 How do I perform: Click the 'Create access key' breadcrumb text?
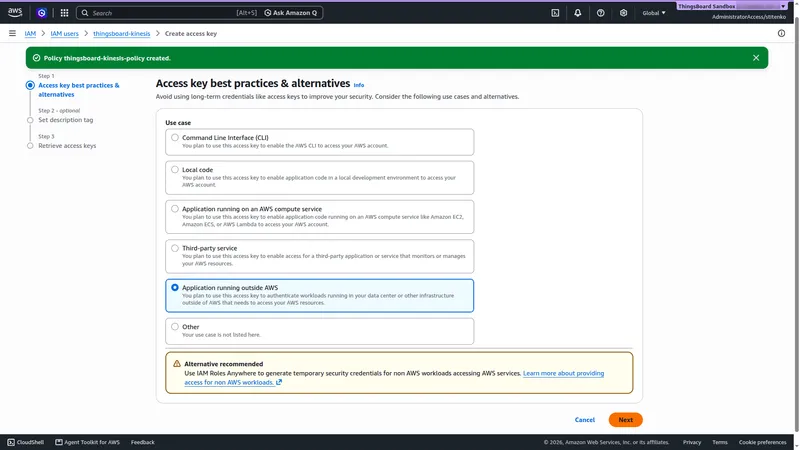click(191, 33)
